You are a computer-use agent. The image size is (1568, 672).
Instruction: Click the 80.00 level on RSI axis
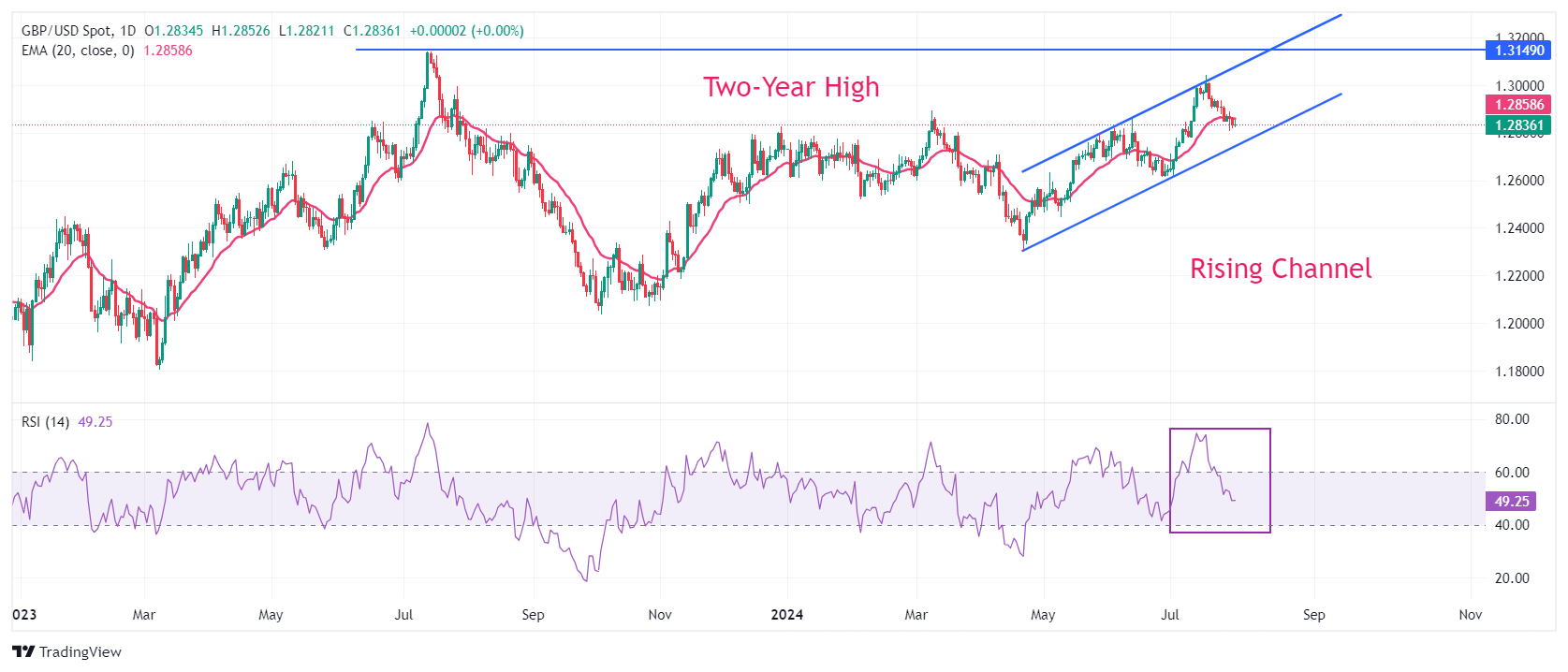pyautogui.click(x=1512, y=419)
